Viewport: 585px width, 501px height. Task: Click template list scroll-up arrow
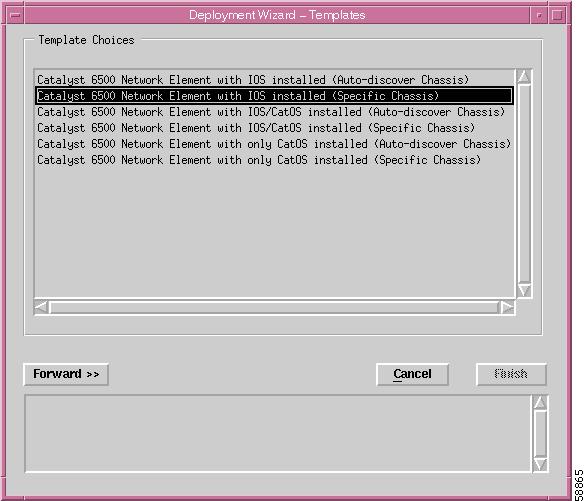(524, 77)
